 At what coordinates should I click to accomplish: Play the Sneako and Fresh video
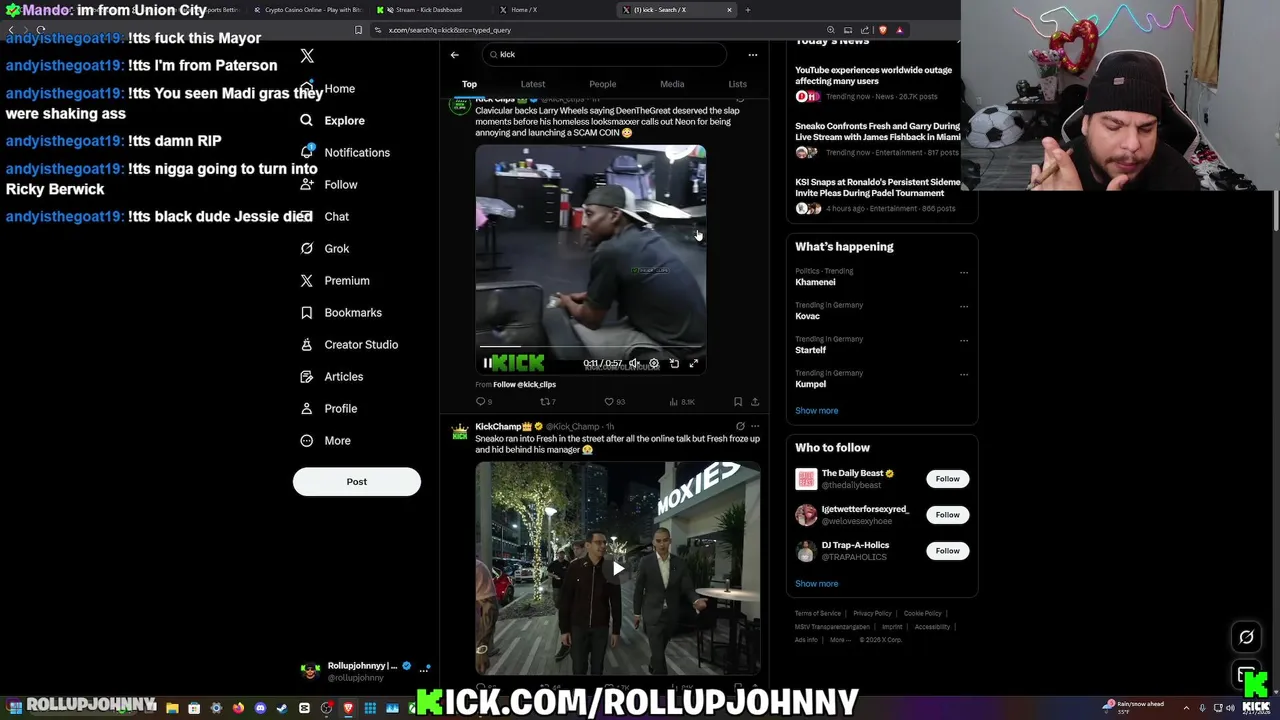tap(618, 568)
